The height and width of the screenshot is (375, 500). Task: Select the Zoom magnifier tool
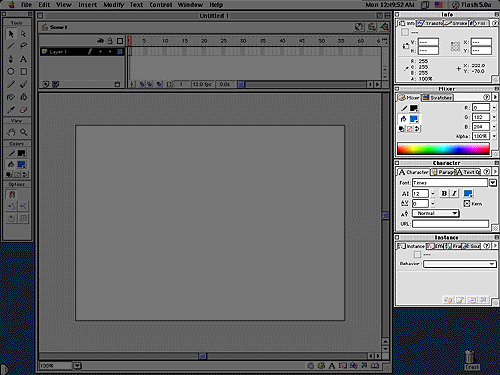click(x=23, y=132)
